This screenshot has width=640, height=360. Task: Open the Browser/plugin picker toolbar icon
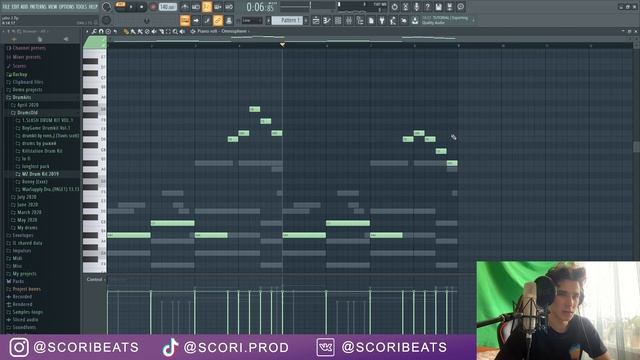tap(360, 20)
